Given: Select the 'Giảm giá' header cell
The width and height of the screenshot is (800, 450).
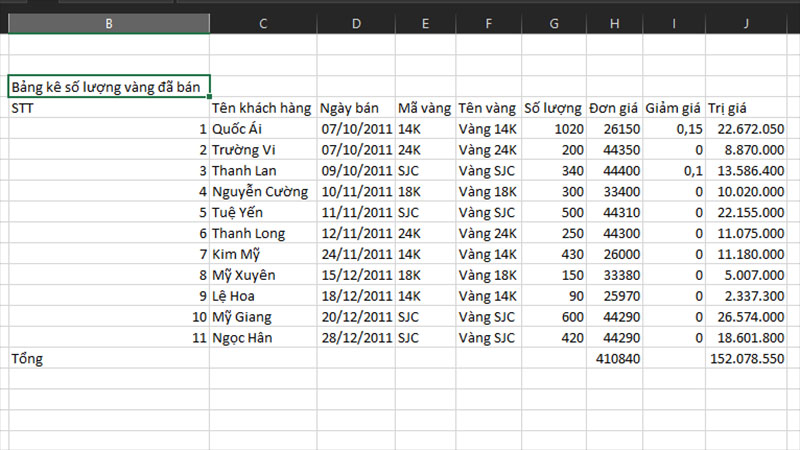Looking at the screenshot, I should (673, 108).
